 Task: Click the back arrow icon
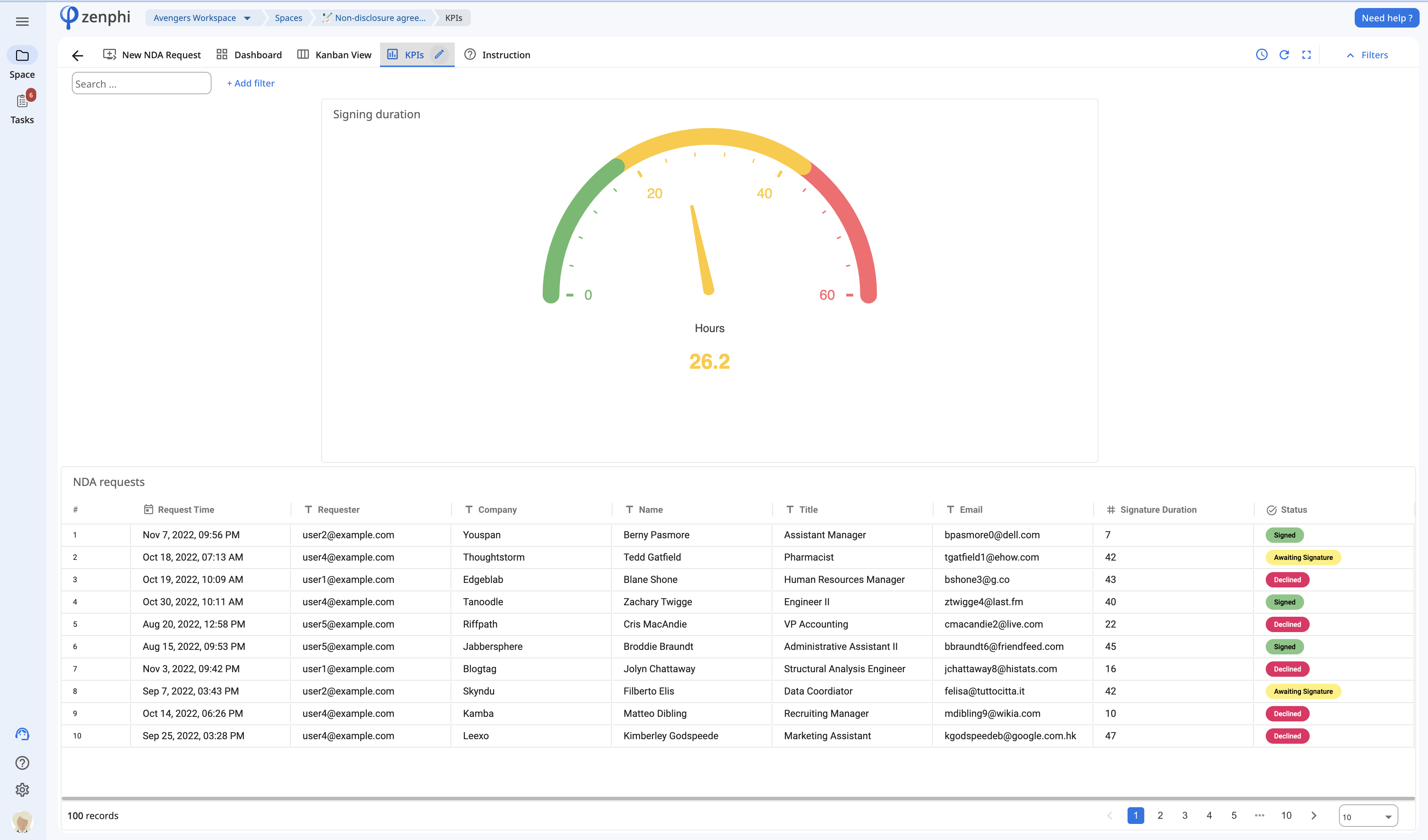[x=77, y=55]
